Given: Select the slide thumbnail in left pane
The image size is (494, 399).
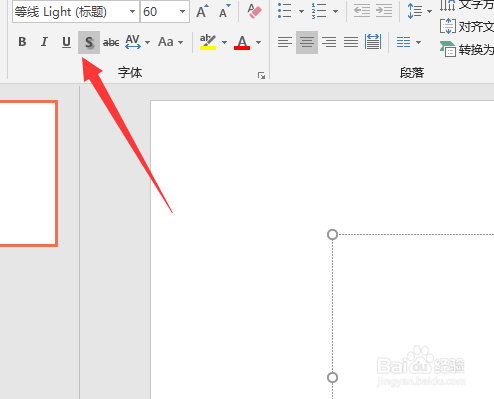Looking at the screenshot, I should pyautogui.click(x=28, y=173).
